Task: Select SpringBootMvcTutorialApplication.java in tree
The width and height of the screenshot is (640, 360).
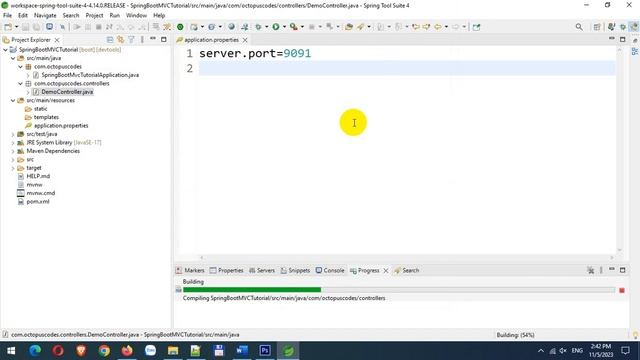Action: click(90, 75)
